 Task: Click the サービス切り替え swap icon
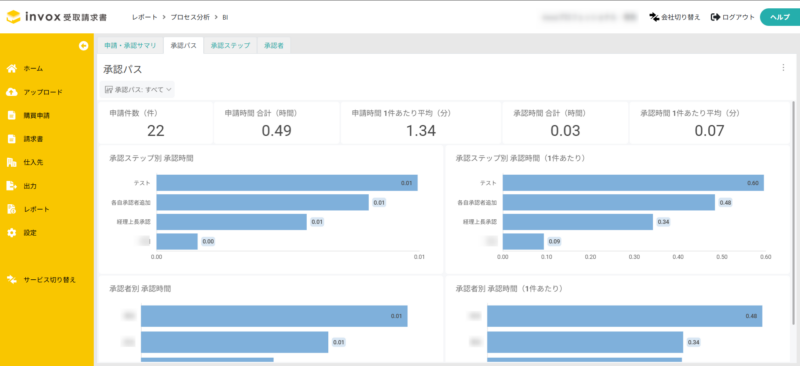[12, 279]
